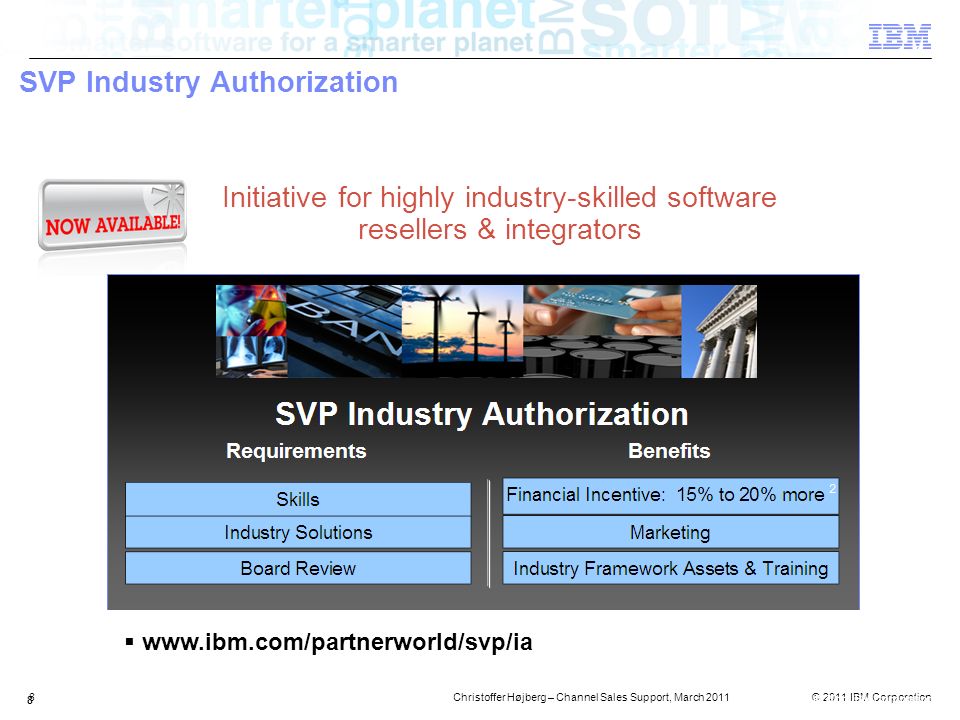Click the Skills requirement box
Viewport: 960px width, 720px height.
298,499
